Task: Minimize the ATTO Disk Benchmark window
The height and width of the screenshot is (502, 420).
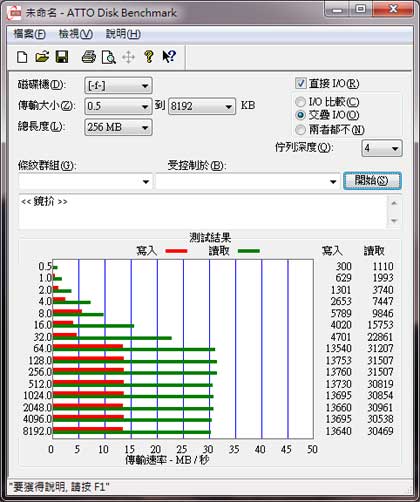Action: point(337,9)
